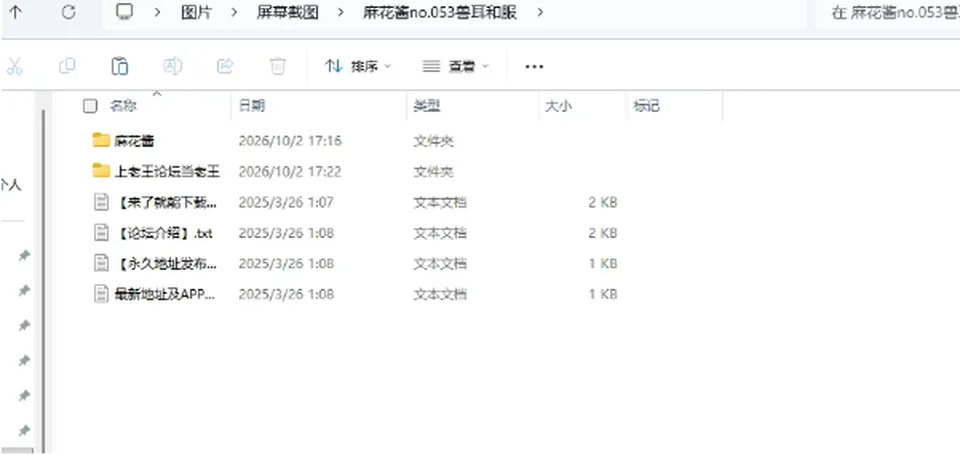Select the 最新地址及APP text file icon
The height and width of the screenshot is (455, 960).
click(x=101, y=294)
